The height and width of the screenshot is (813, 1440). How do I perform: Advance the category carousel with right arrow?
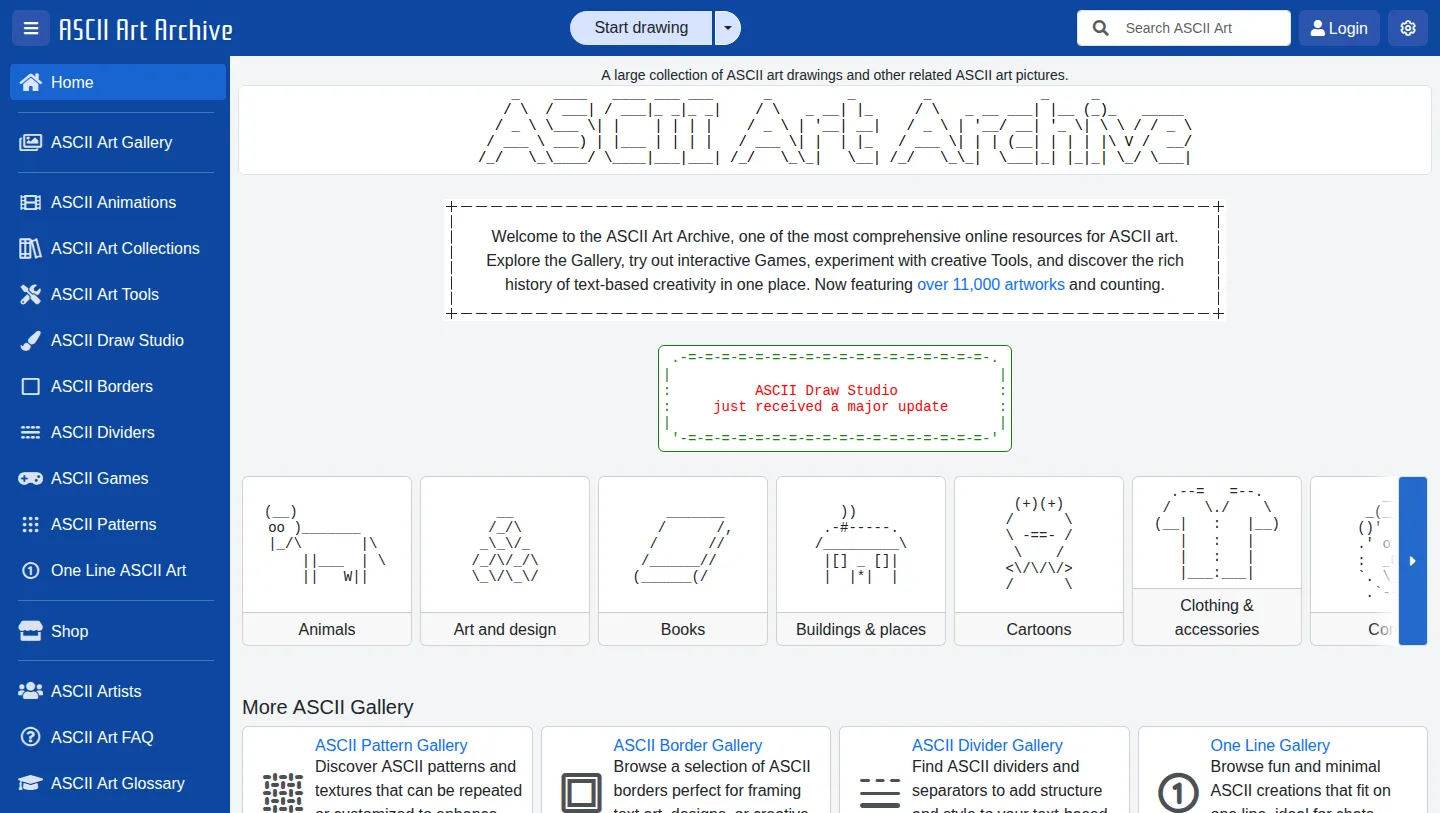1412,561
